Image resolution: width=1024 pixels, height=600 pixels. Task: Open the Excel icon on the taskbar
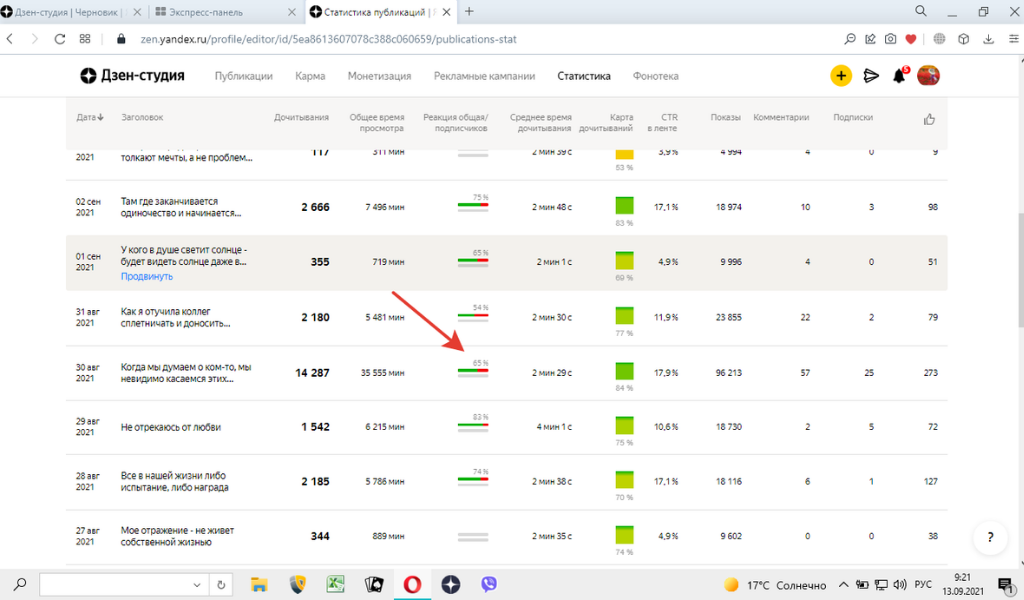pyautogui.click(x=336, y=584)
